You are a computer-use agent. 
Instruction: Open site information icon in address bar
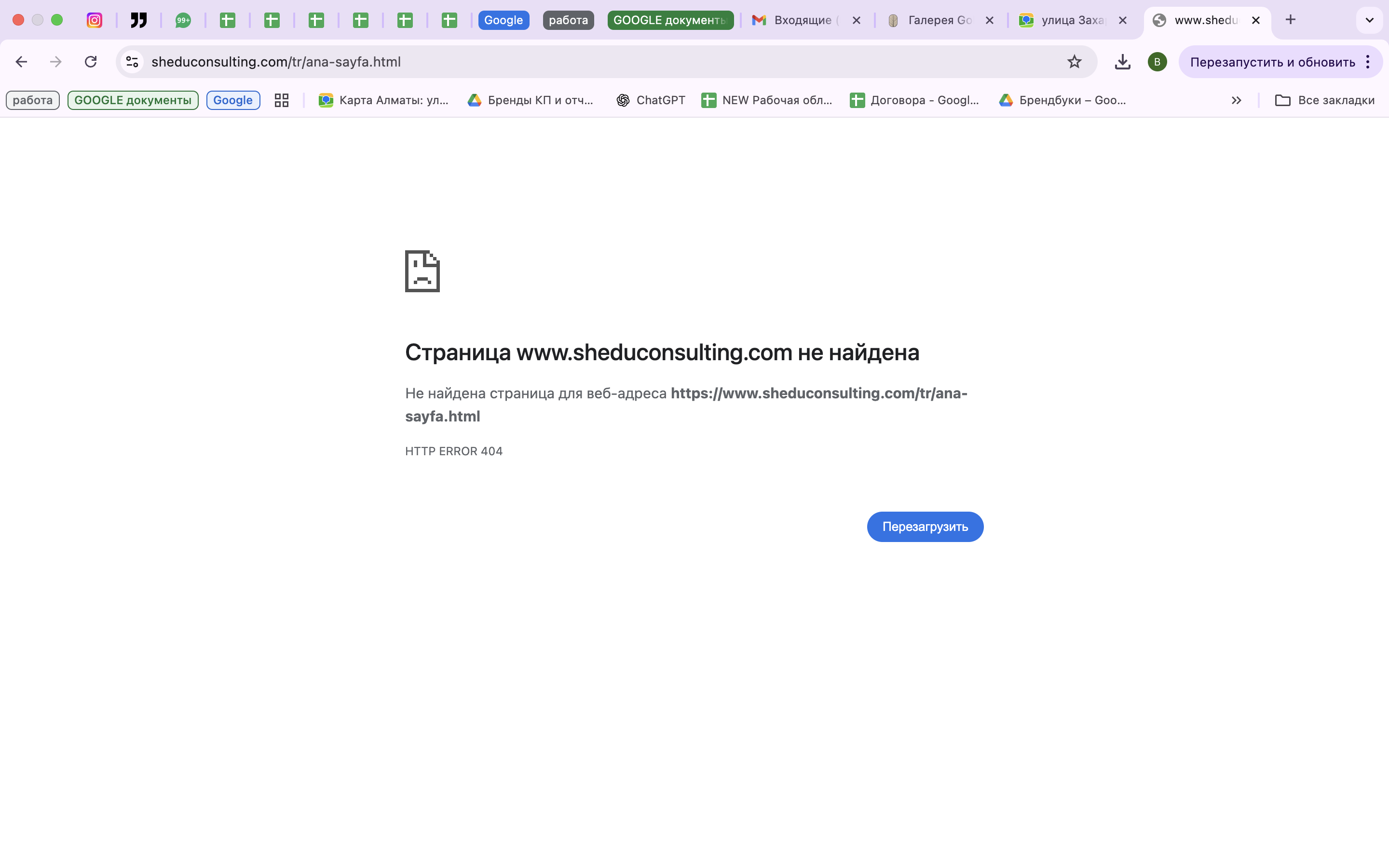coord(132,61)
